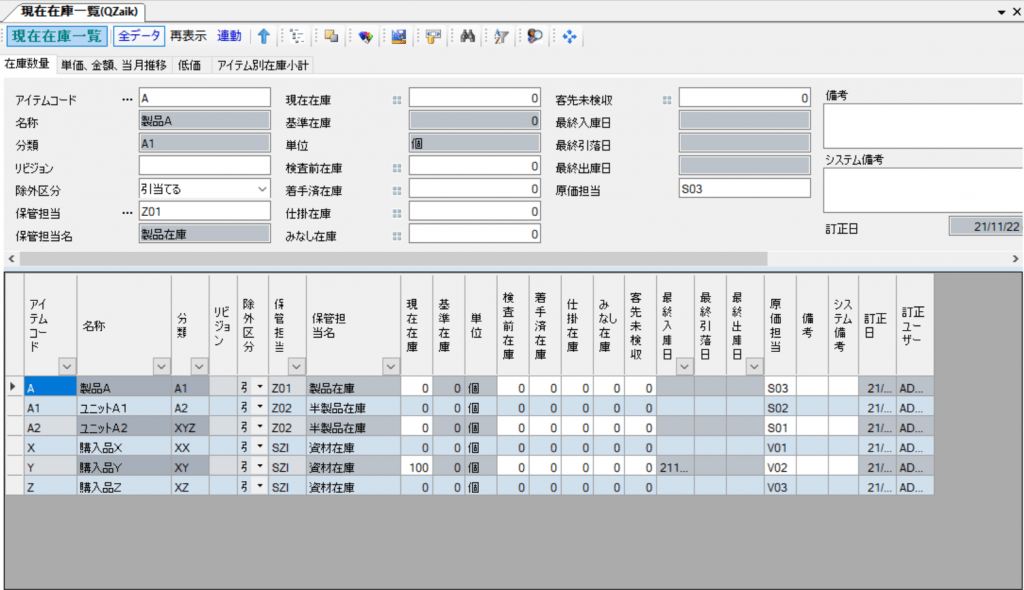Image resolution: width=1024 pixels, height=590 pixels.
Task: Select the 分類 cell XYZ
Action: (190, 427)
